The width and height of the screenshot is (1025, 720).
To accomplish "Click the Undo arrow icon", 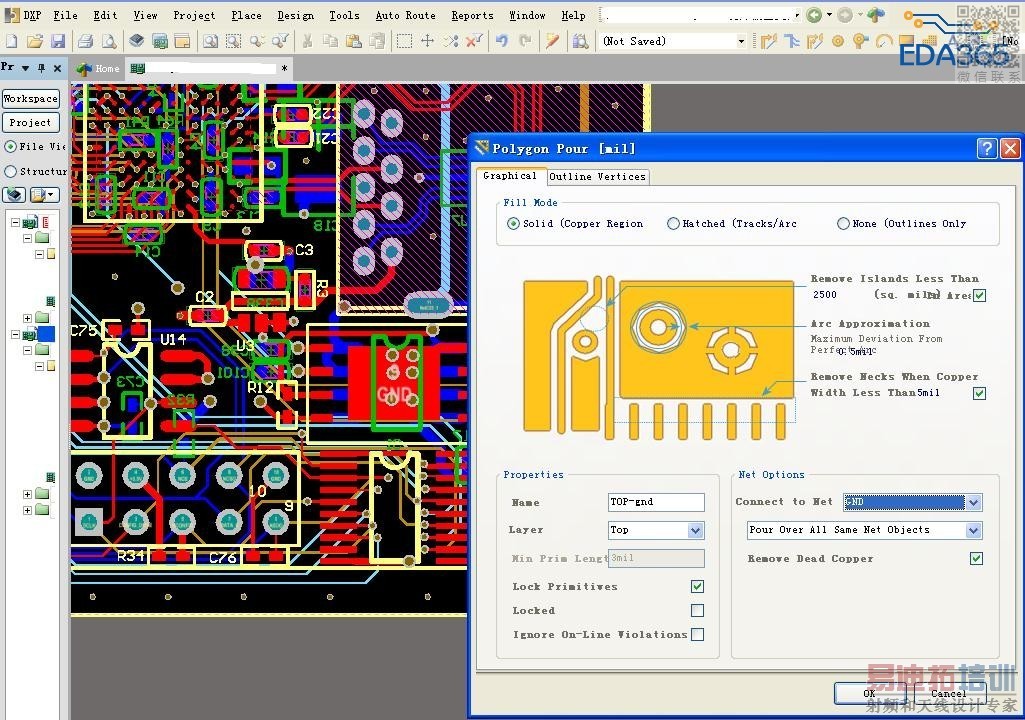I will 501,41.
